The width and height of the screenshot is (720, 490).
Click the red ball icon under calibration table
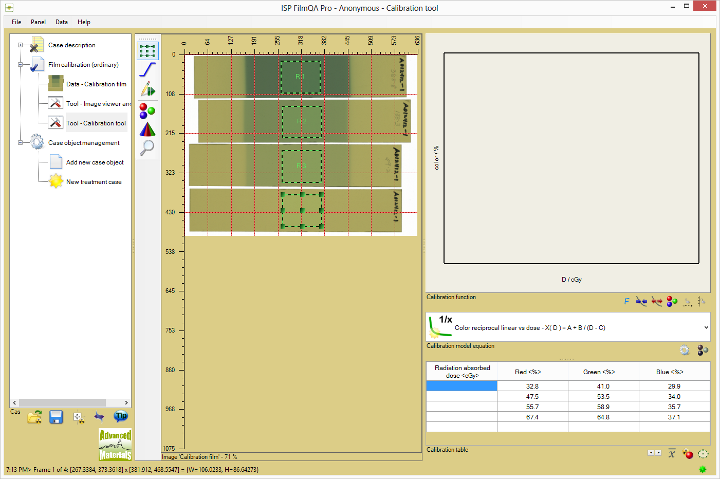click(x=687, y=454)
